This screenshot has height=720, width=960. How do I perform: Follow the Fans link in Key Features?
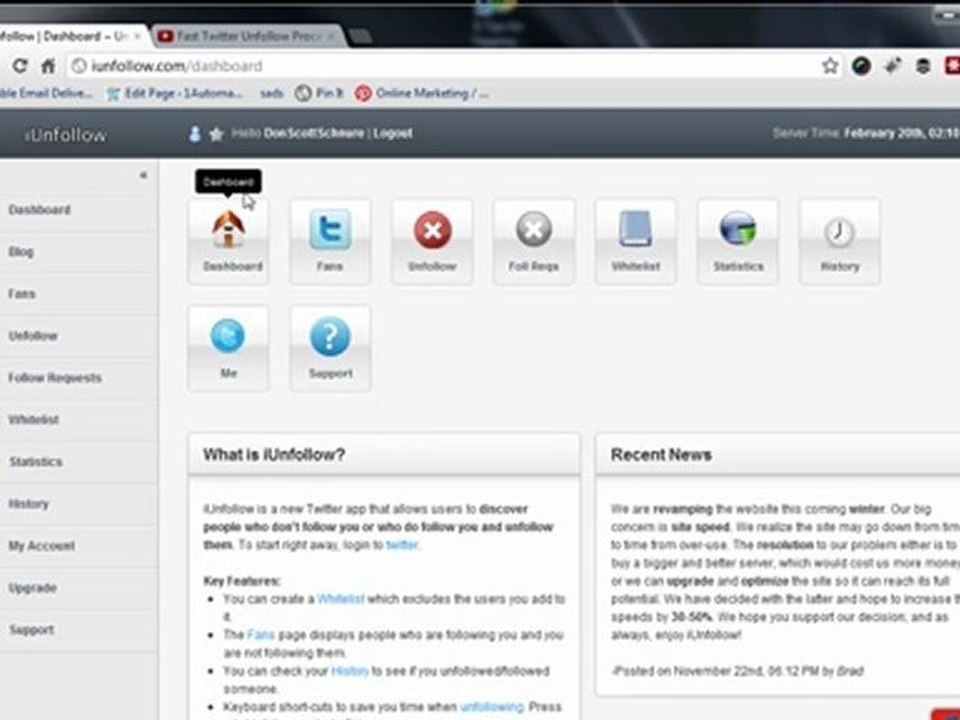click(261, 635)
